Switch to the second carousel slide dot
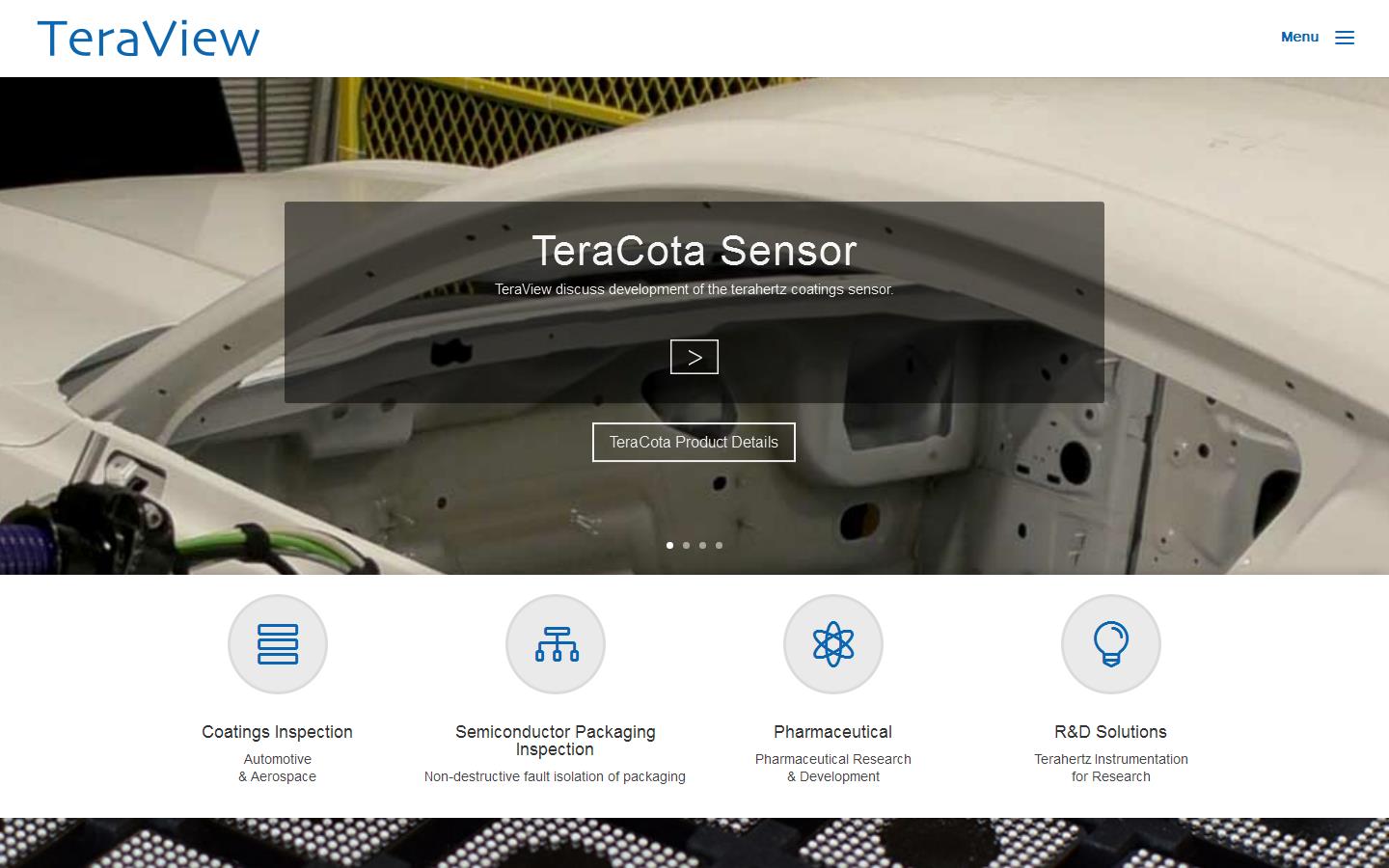 686,545
